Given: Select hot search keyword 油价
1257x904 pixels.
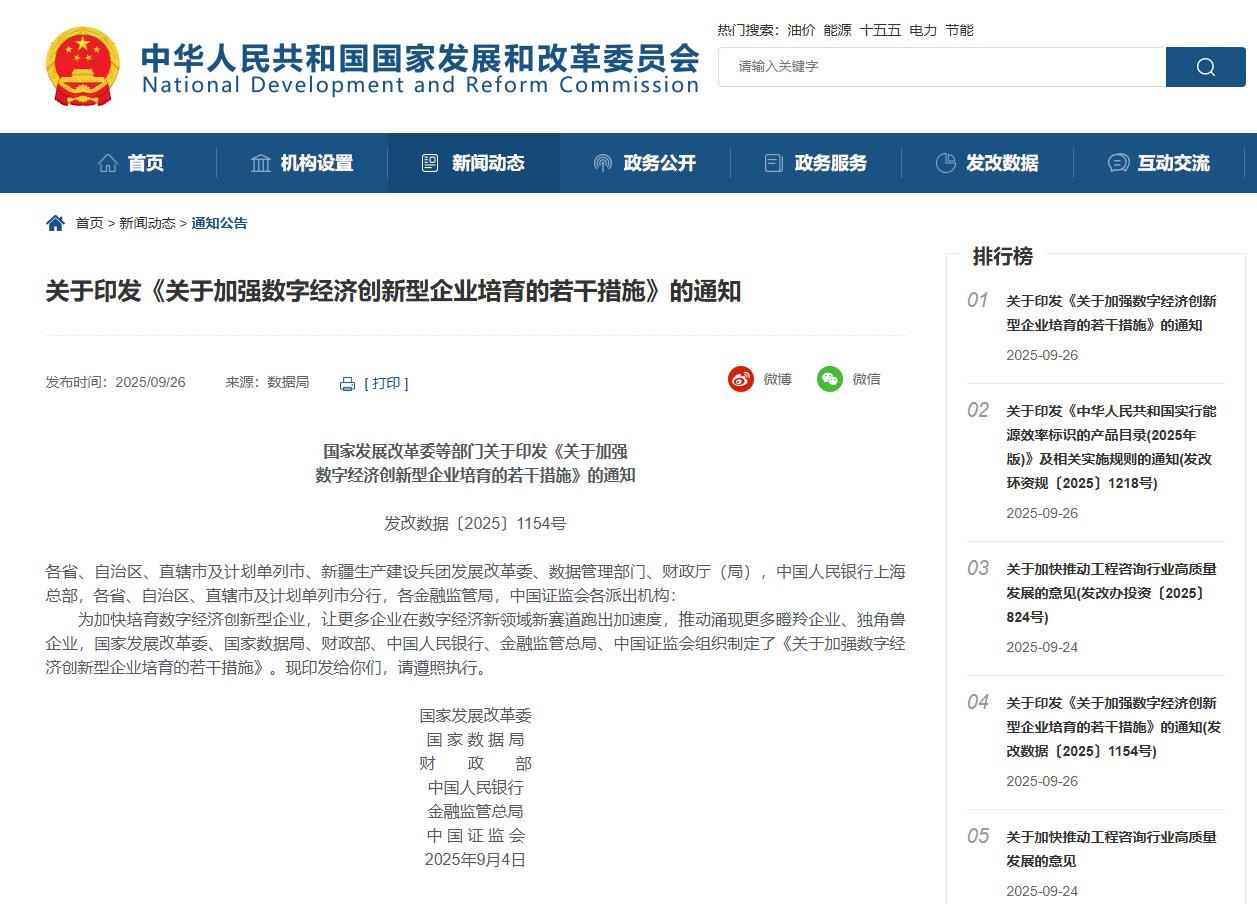Looking at the screenshot, I should coord(801,30).
